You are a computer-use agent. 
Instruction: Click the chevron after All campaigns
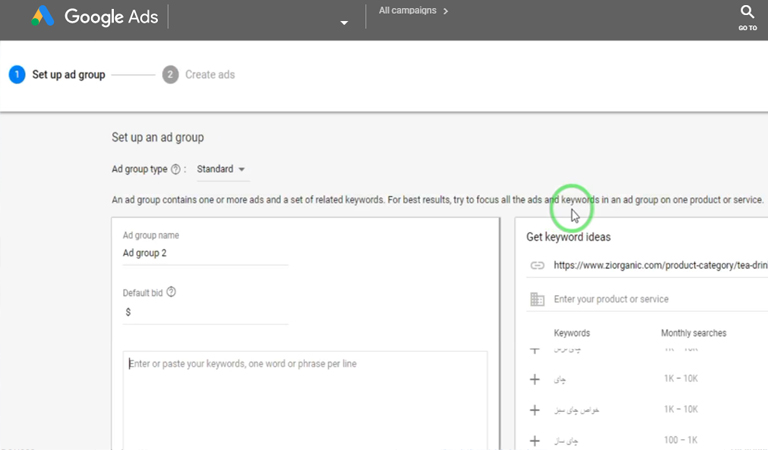pos(445,11)
